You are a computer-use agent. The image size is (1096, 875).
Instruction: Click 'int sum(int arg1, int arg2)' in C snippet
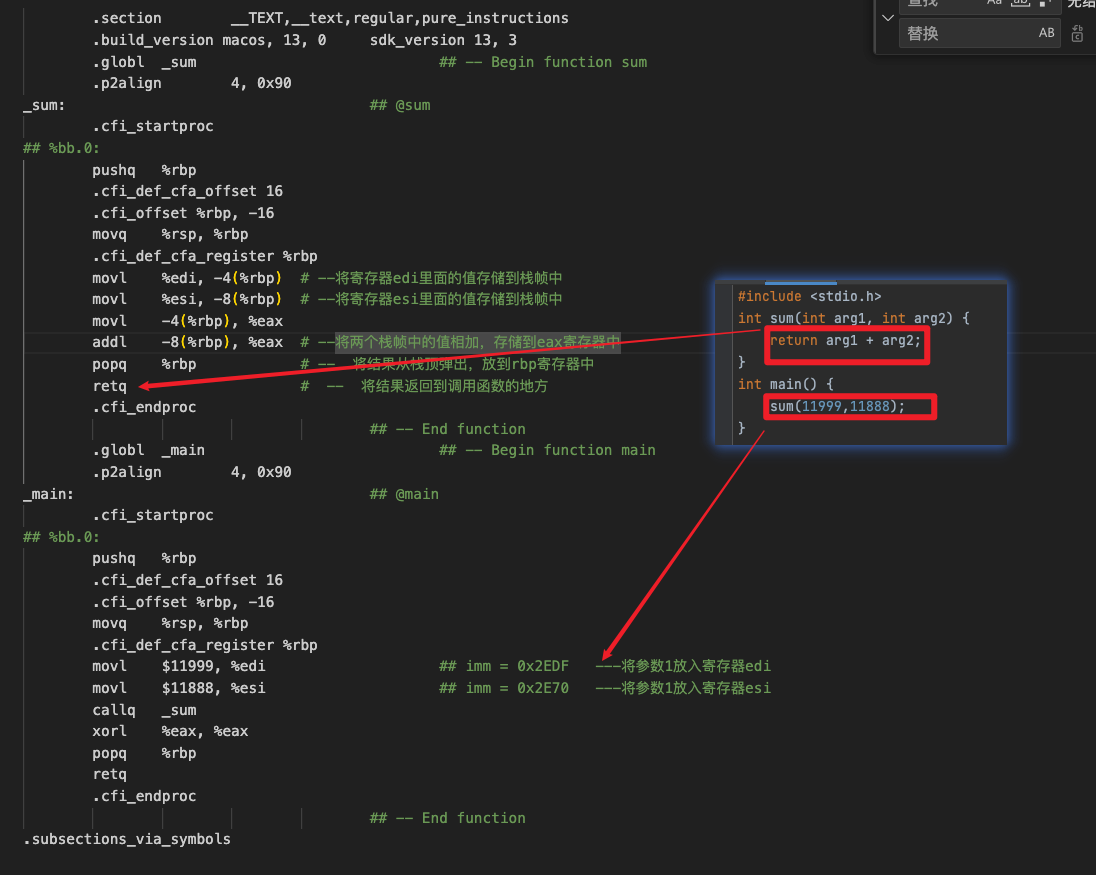[x=846, y=319]
